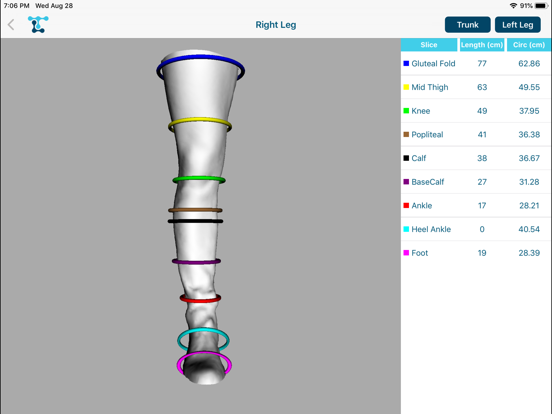
Task: Click Knee length value 49
Action: (x=482, y=111)
